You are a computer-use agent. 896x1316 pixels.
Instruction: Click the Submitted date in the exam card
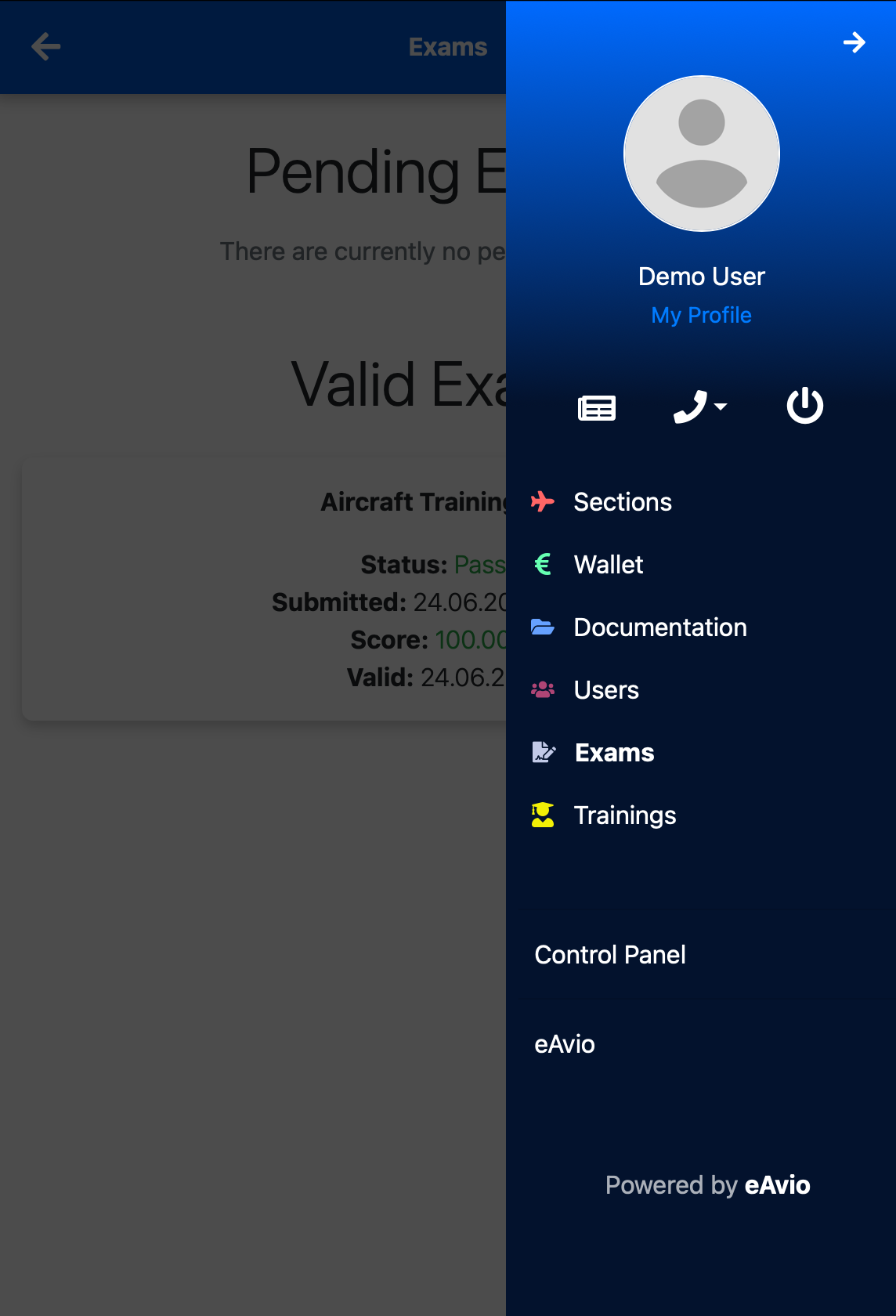(460, 602)
